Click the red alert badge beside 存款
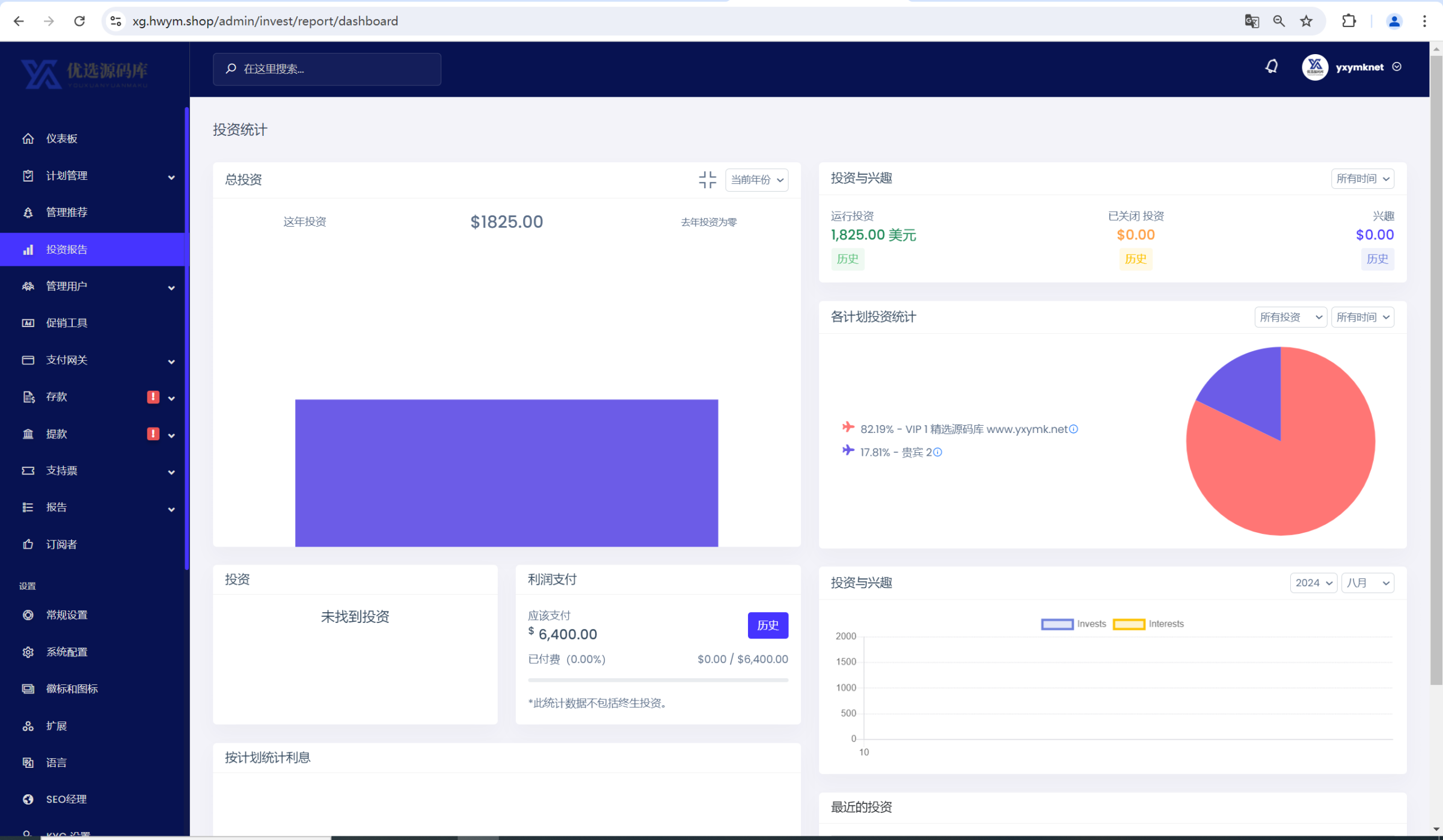This screenshot has height=840, width=1443. pyautogui.click(x=153, y=397)
